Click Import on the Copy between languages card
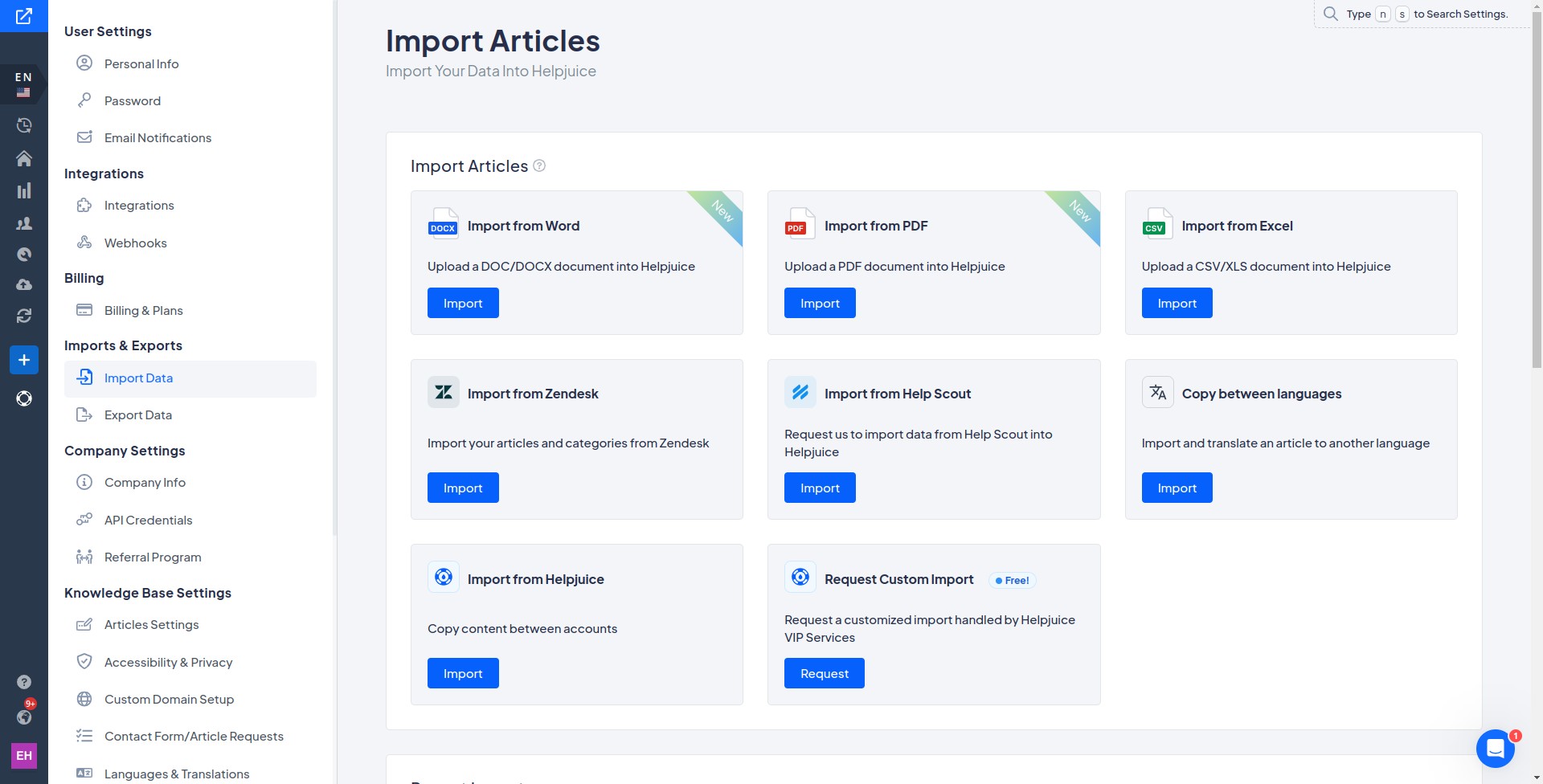 1177,488
